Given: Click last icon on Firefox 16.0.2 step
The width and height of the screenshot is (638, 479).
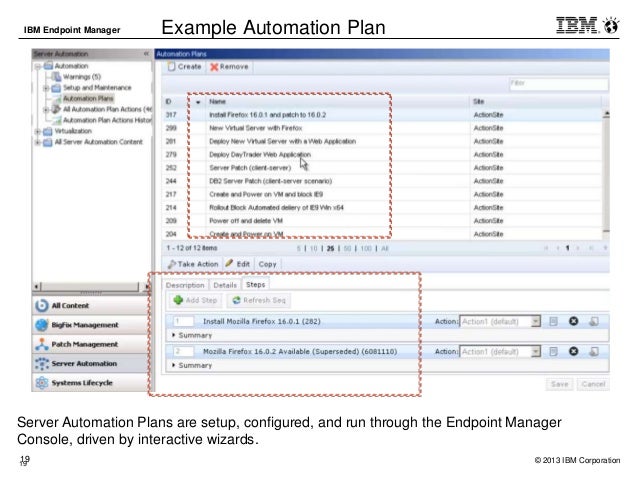Looking at the screenshot, I should 594,352.
